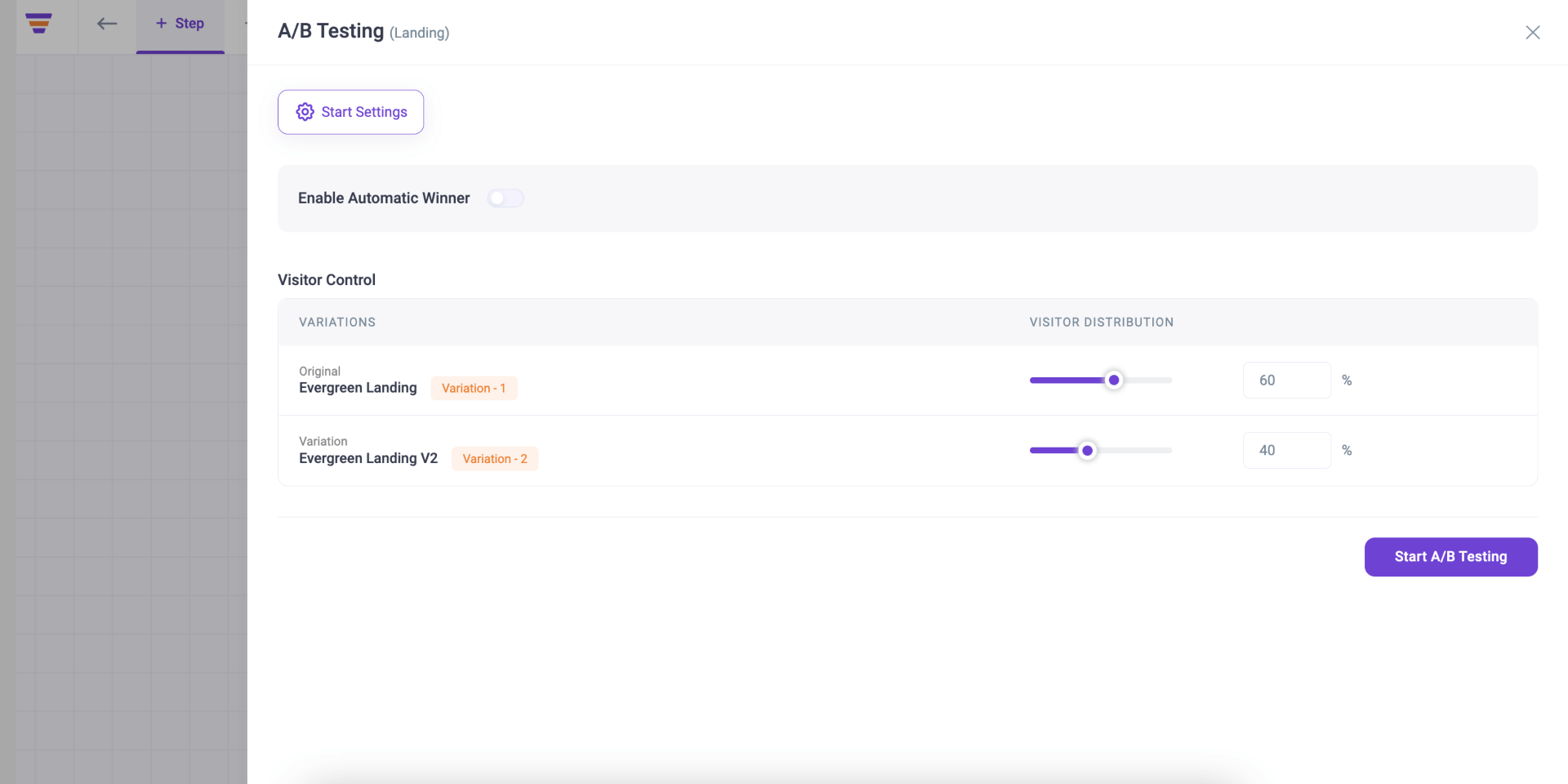The width and height of the screenshot is (1568, 784).
Task: Click the Evergreen Landing original name
Action: (358, 388)
